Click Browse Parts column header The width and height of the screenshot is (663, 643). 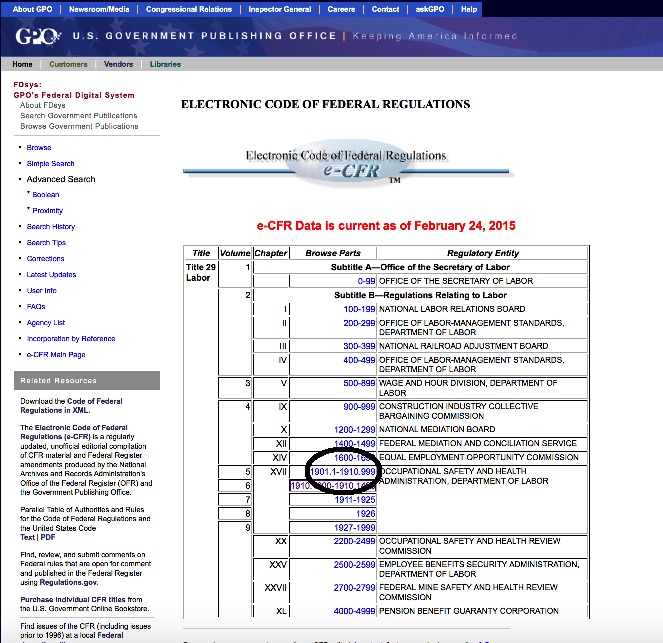(x=333, y=253)
